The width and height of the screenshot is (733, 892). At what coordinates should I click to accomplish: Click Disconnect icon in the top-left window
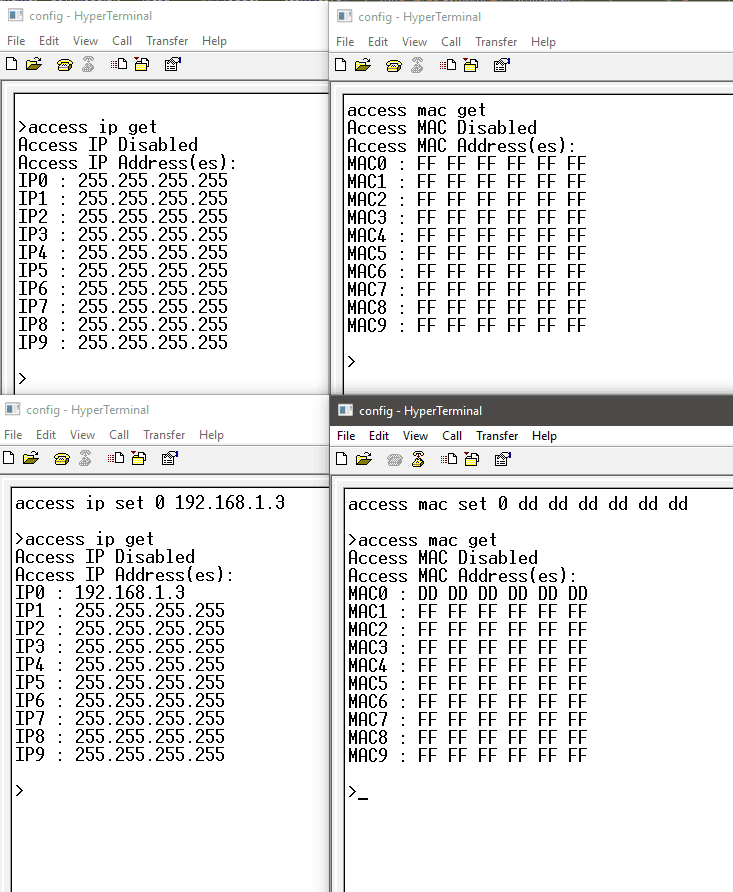point(89,64)
